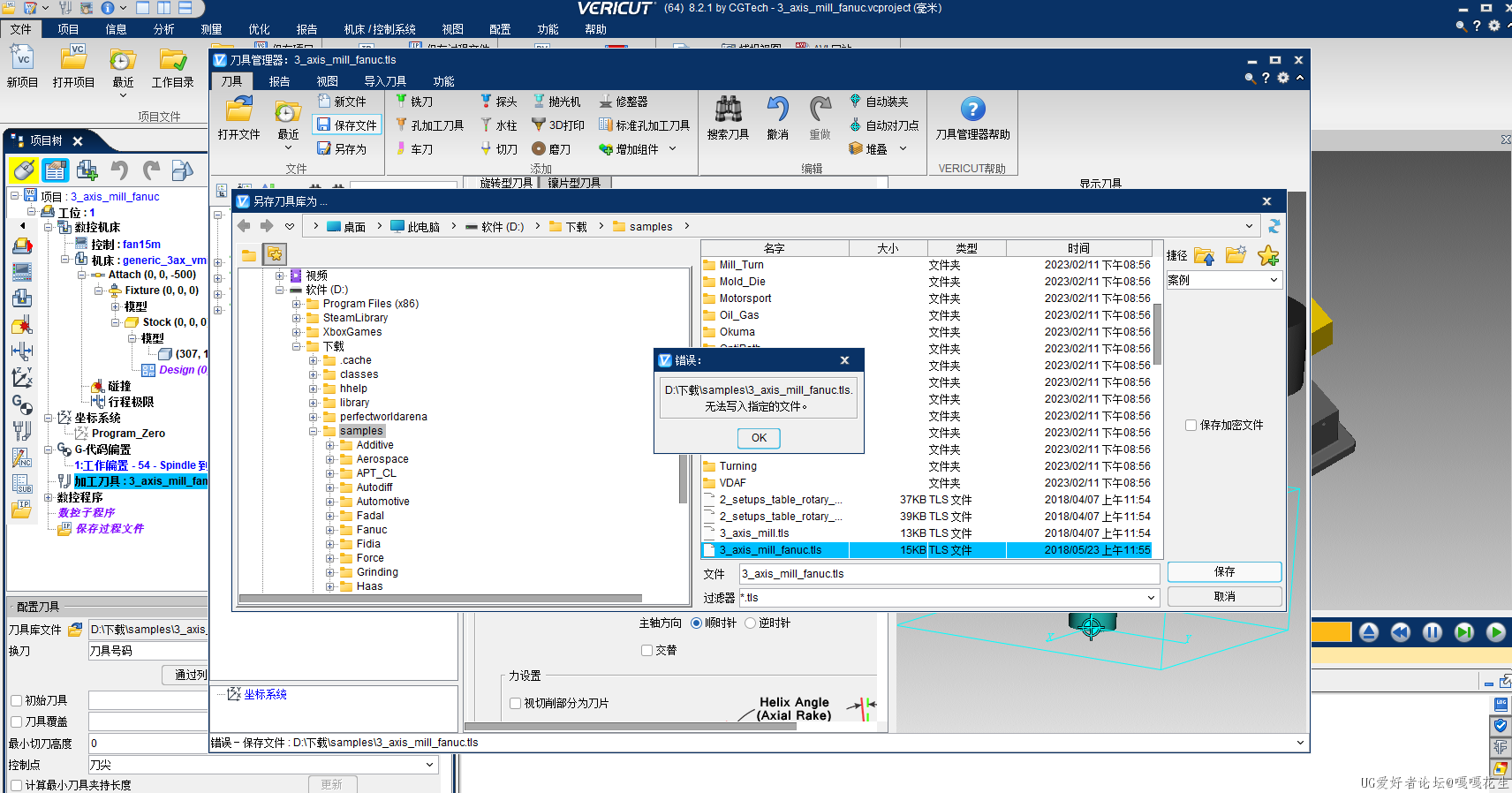Click the 打开项目 icon in main window
This screenshot has width=1512, height=793.
tap(73, 58)
